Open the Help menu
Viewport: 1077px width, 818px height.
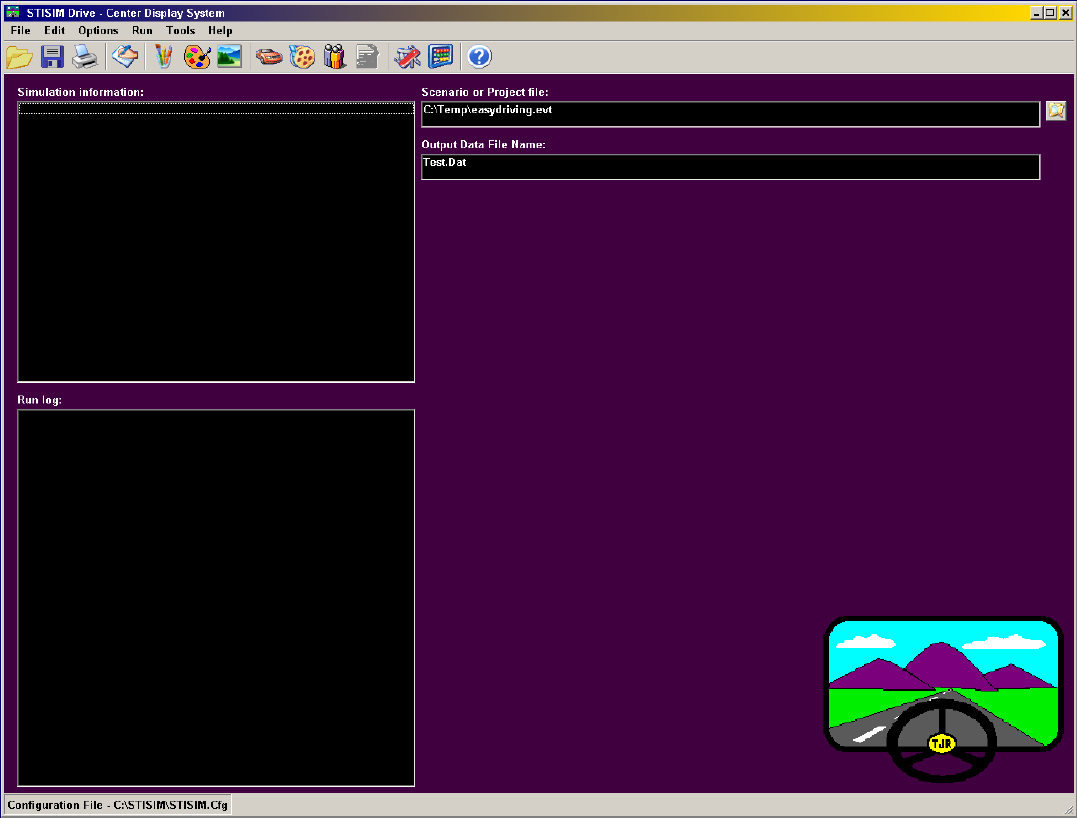(x=220, y=30)
